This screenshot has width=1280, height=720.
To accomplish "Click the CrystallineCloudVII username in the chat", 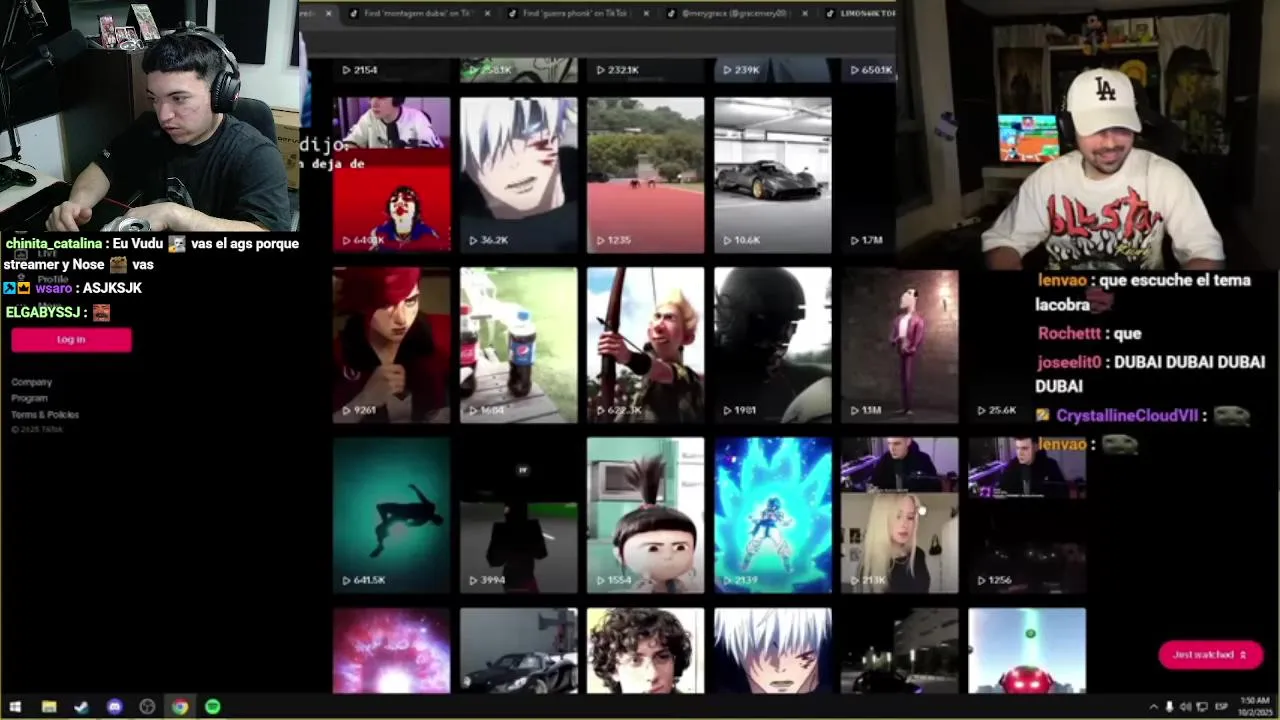I will [1126, 415].
